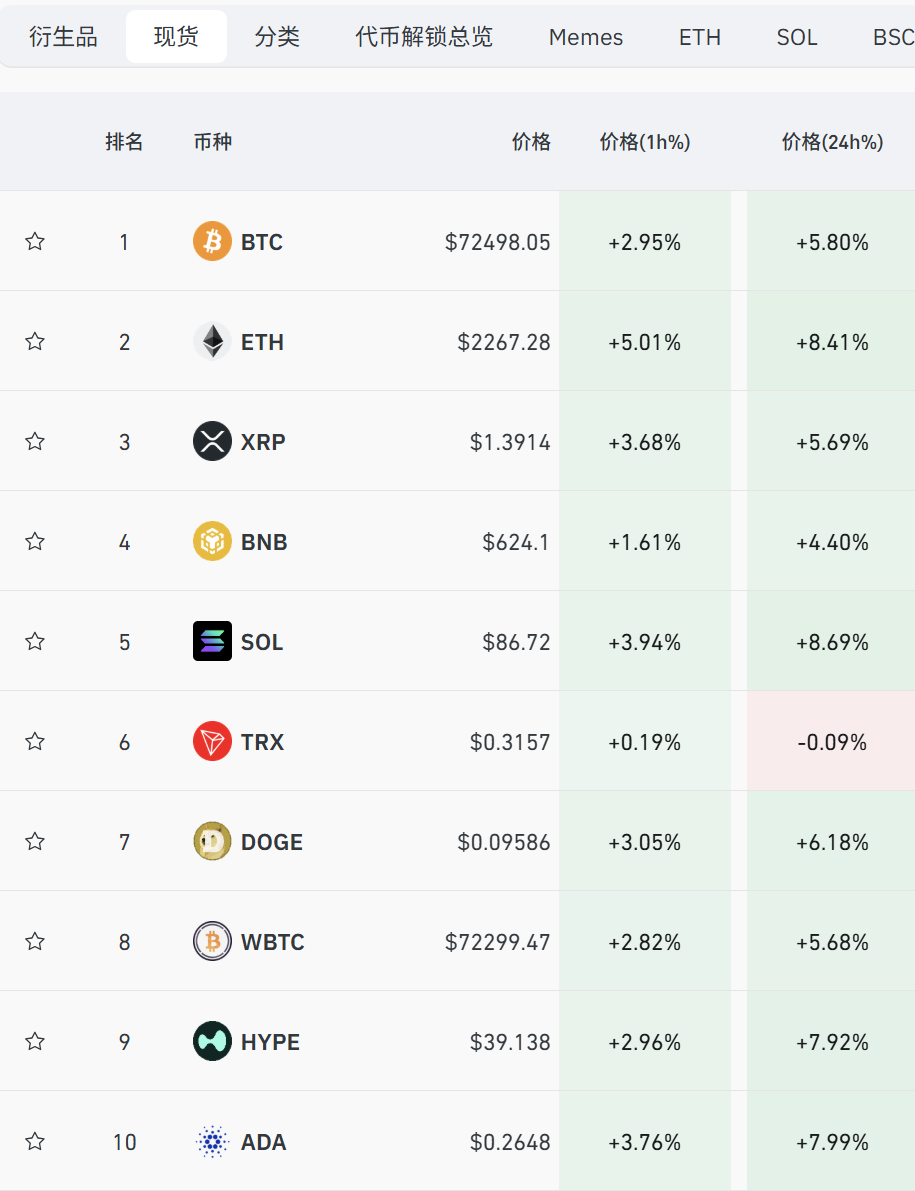This screenshot has height=1191, width=915.
Task: Switch to the 衍生品 tab
Action: pos(63,38)
